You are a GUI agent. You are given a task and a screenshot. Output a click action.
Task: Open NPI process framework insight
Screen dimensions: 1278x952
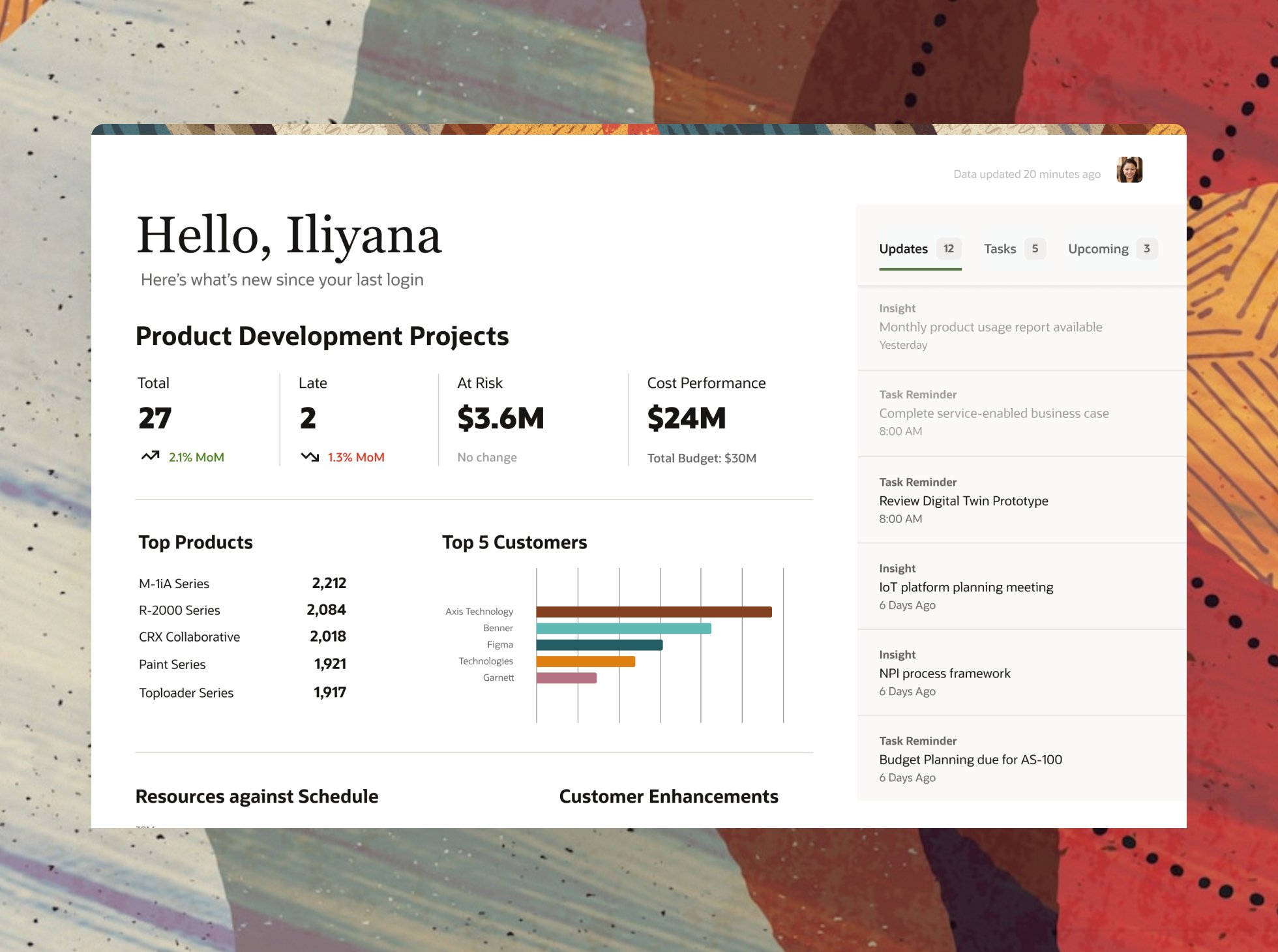coord(944,673)
